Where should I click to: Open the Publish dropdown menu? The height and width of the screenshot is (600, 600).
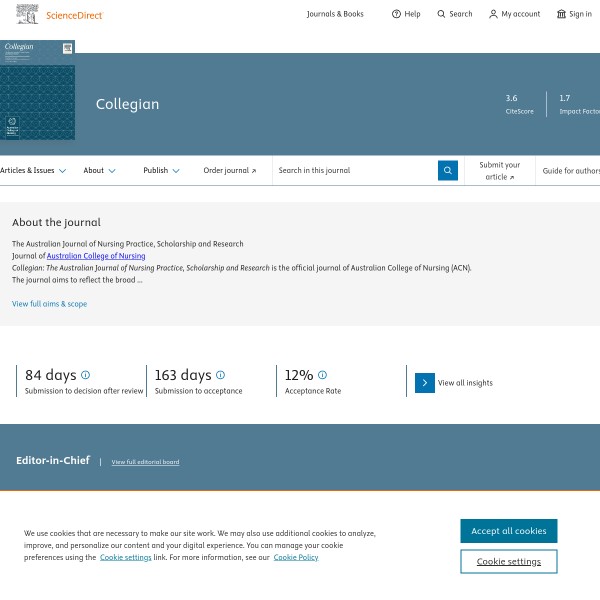coord(161,171)
